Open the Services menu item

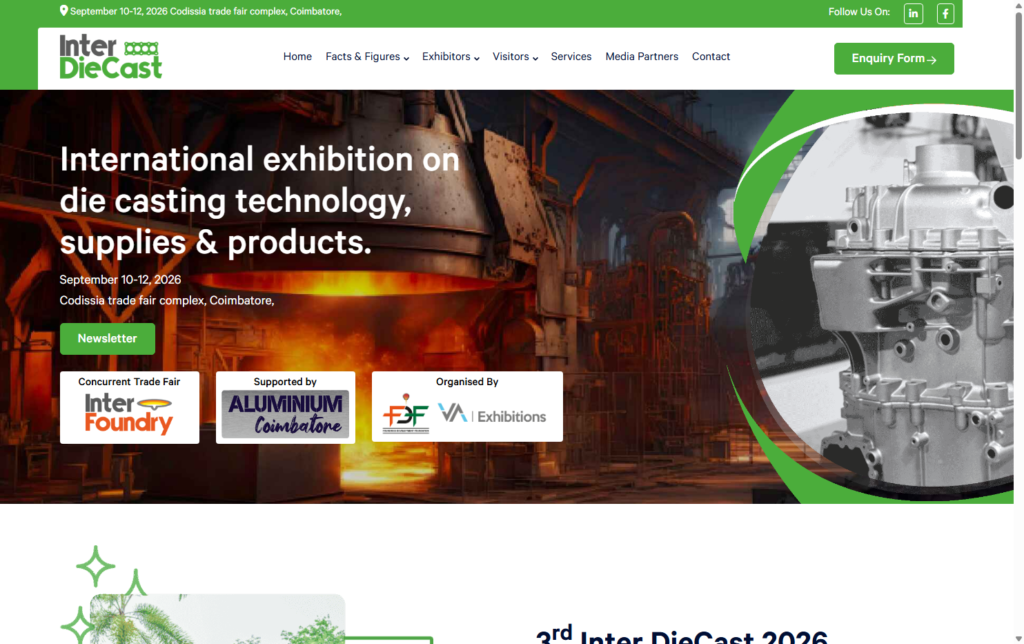(x=571, y=57)
